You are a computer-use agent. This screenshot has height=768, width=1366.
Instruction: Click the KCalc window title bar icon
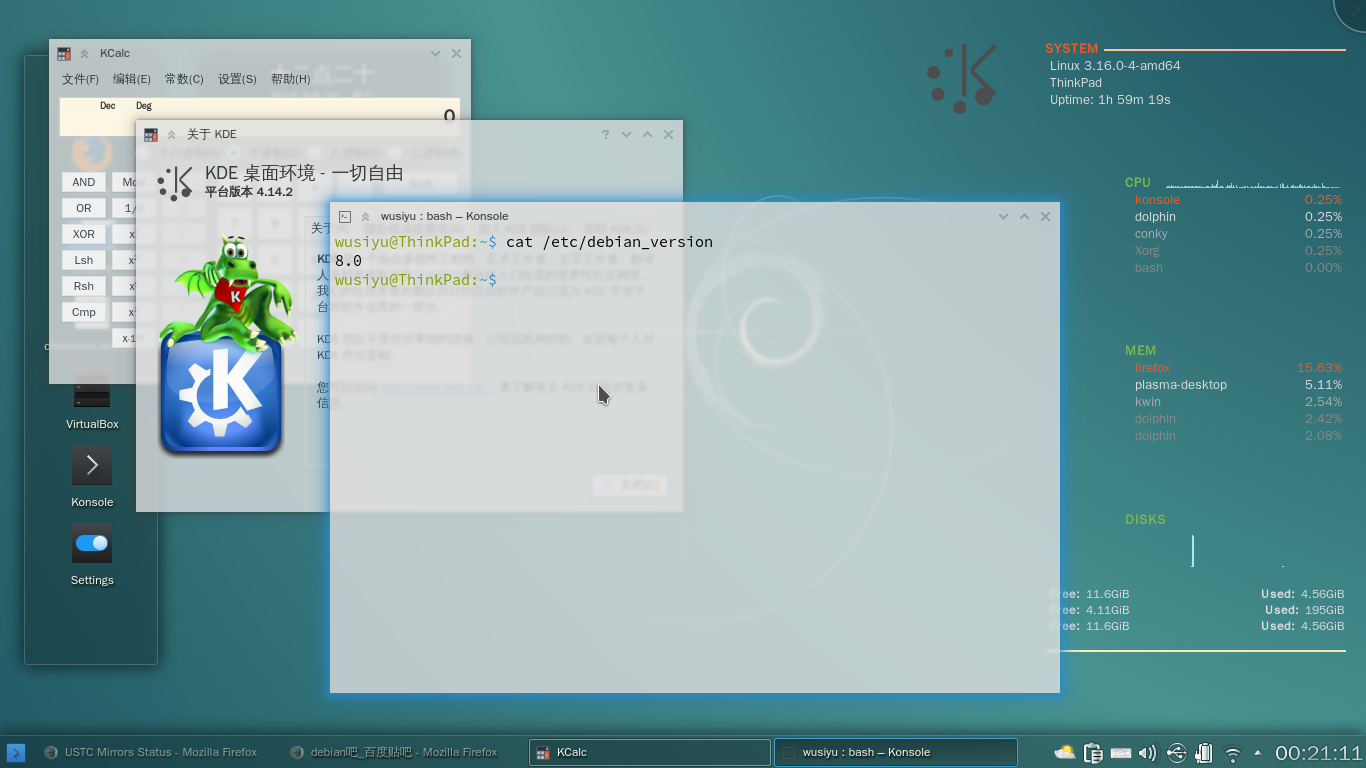(64, 54)
